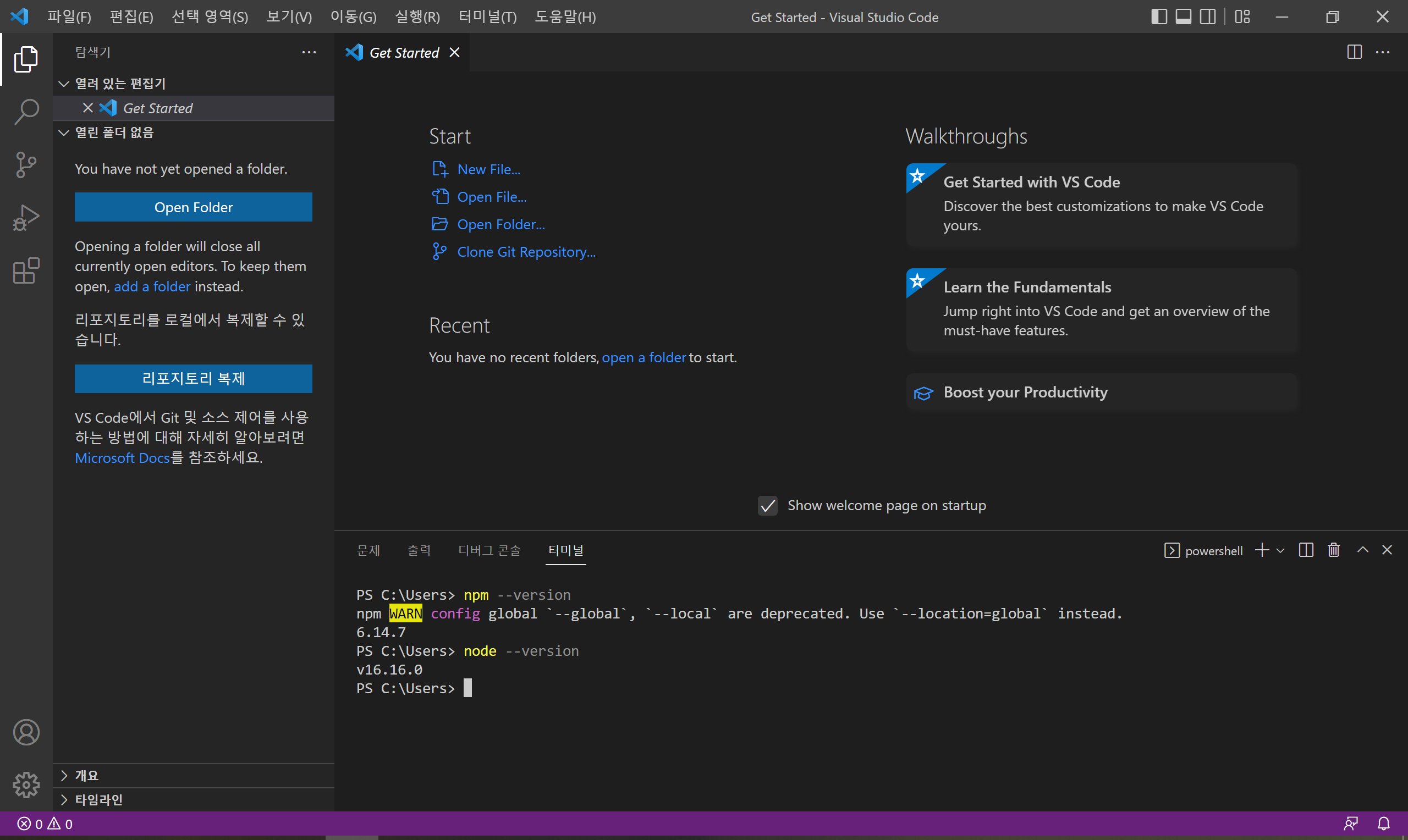This screenshot has width=1408, height=840.
Task: Toggle the primary side bar layout button
Action: (1159, 17)
